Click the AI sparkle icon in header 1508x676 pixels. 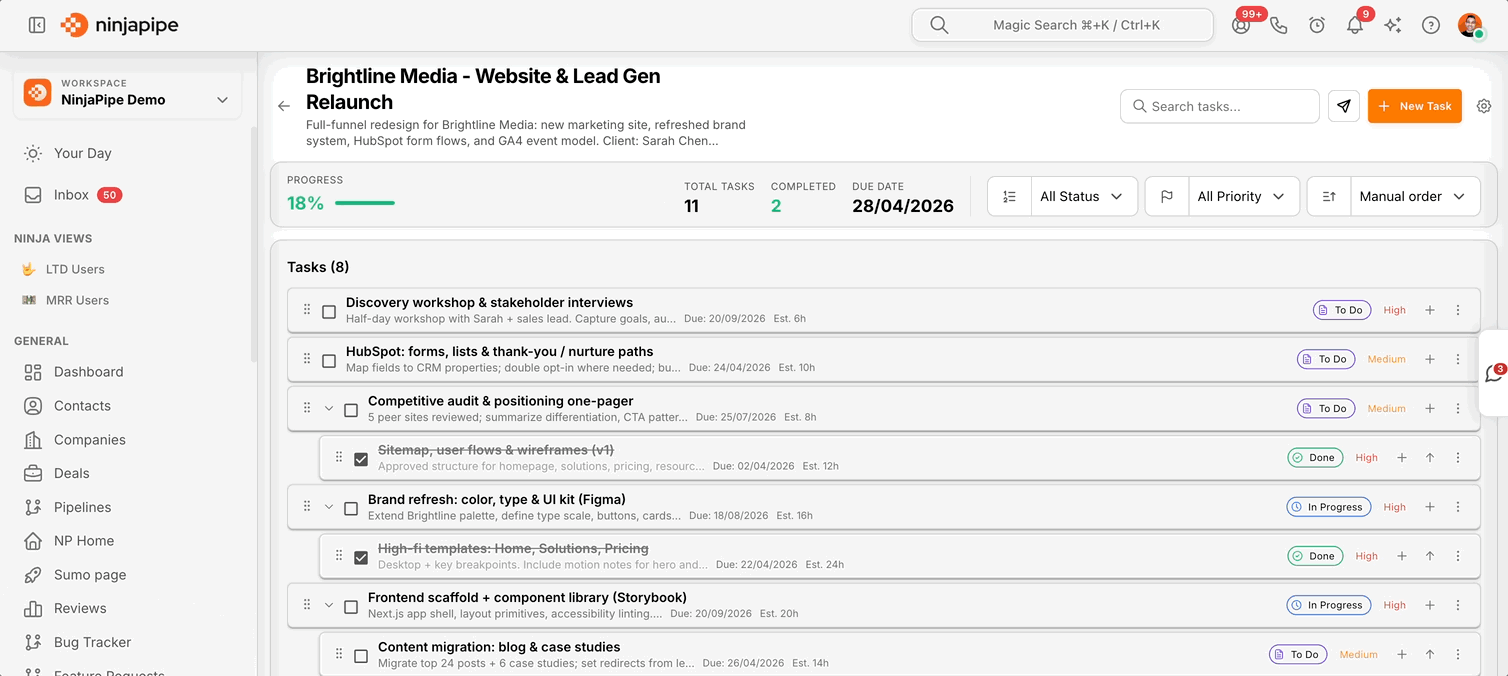pyautogui.click(x=1393, y=26)
